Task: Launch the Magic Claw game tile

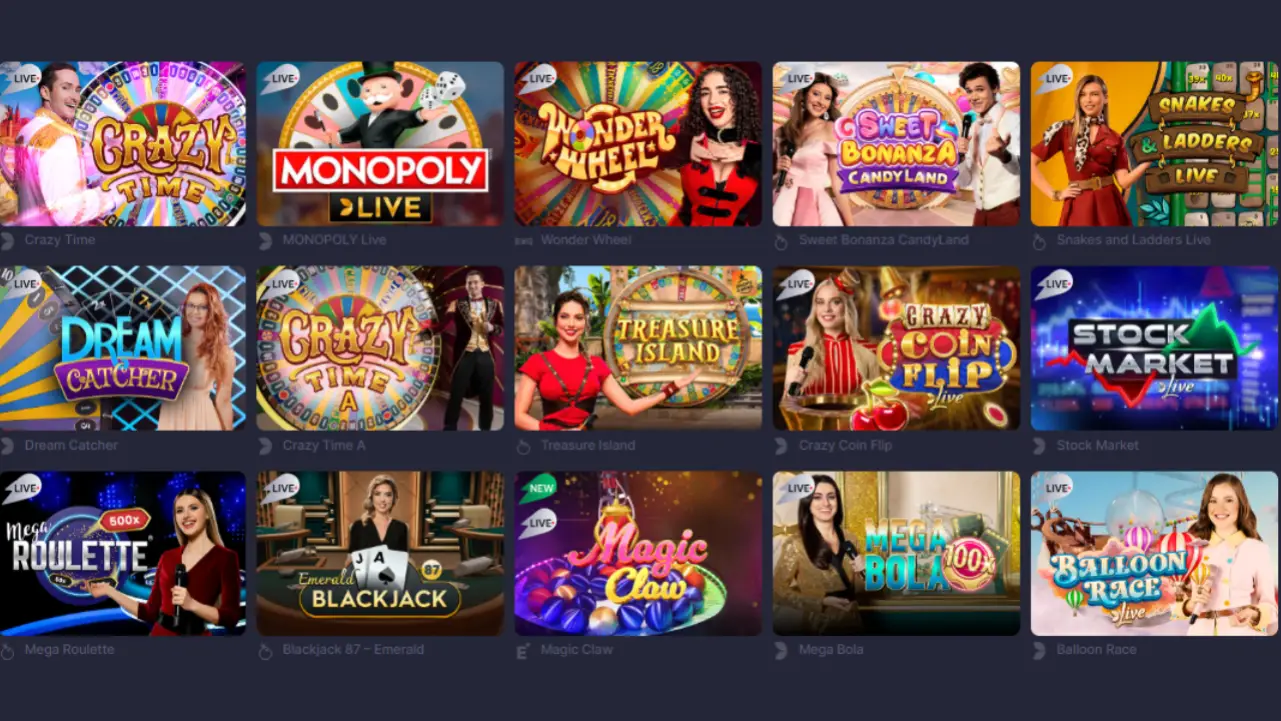Action: (638, 553)
